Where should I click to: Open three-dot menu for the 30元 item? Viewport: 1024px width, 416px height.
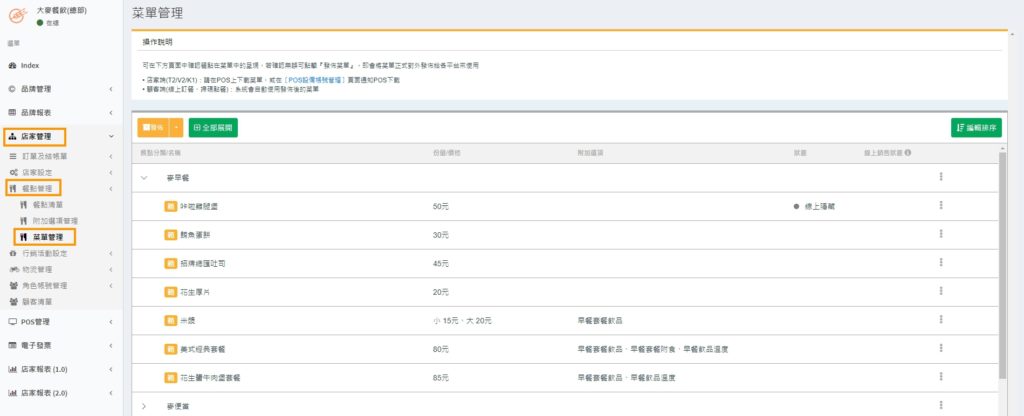[940, 234]
